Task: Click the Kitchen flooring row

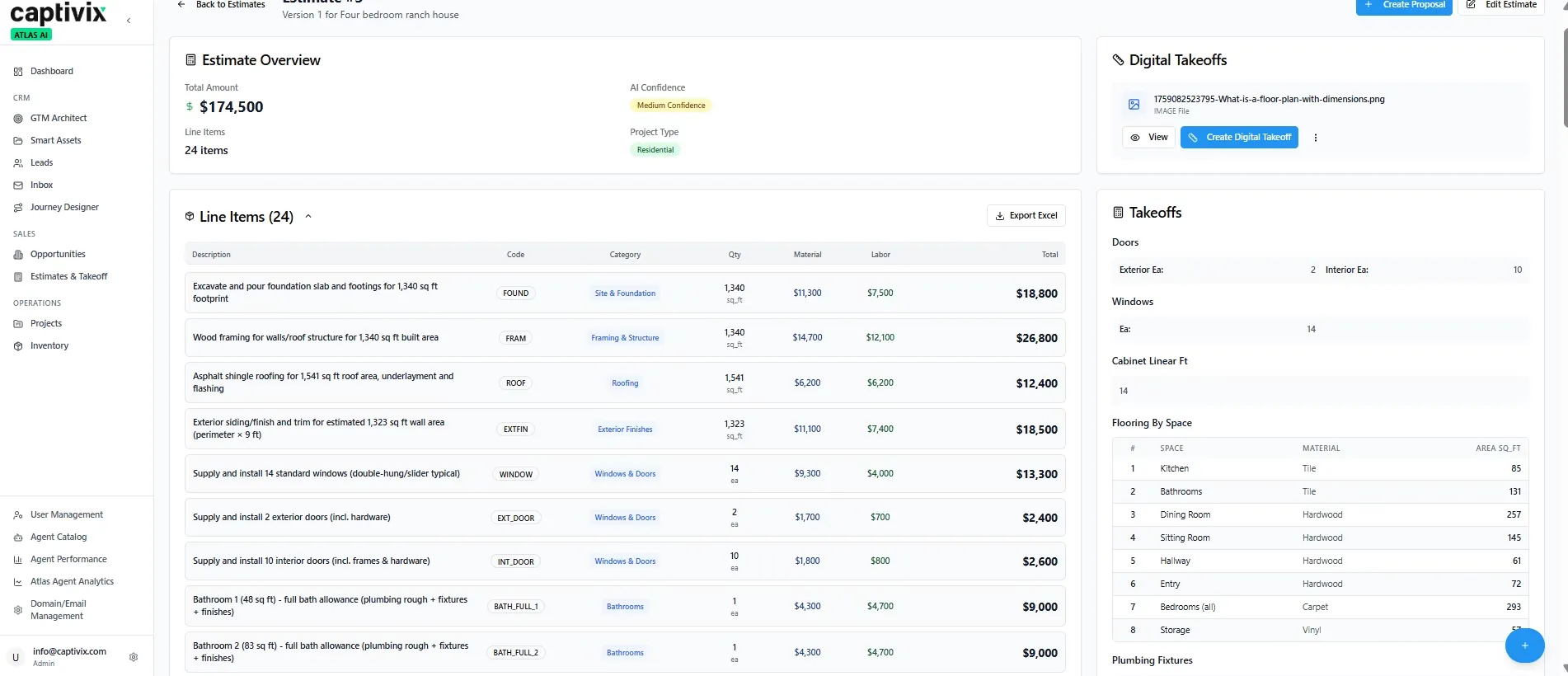Action: coord(1320,468)
